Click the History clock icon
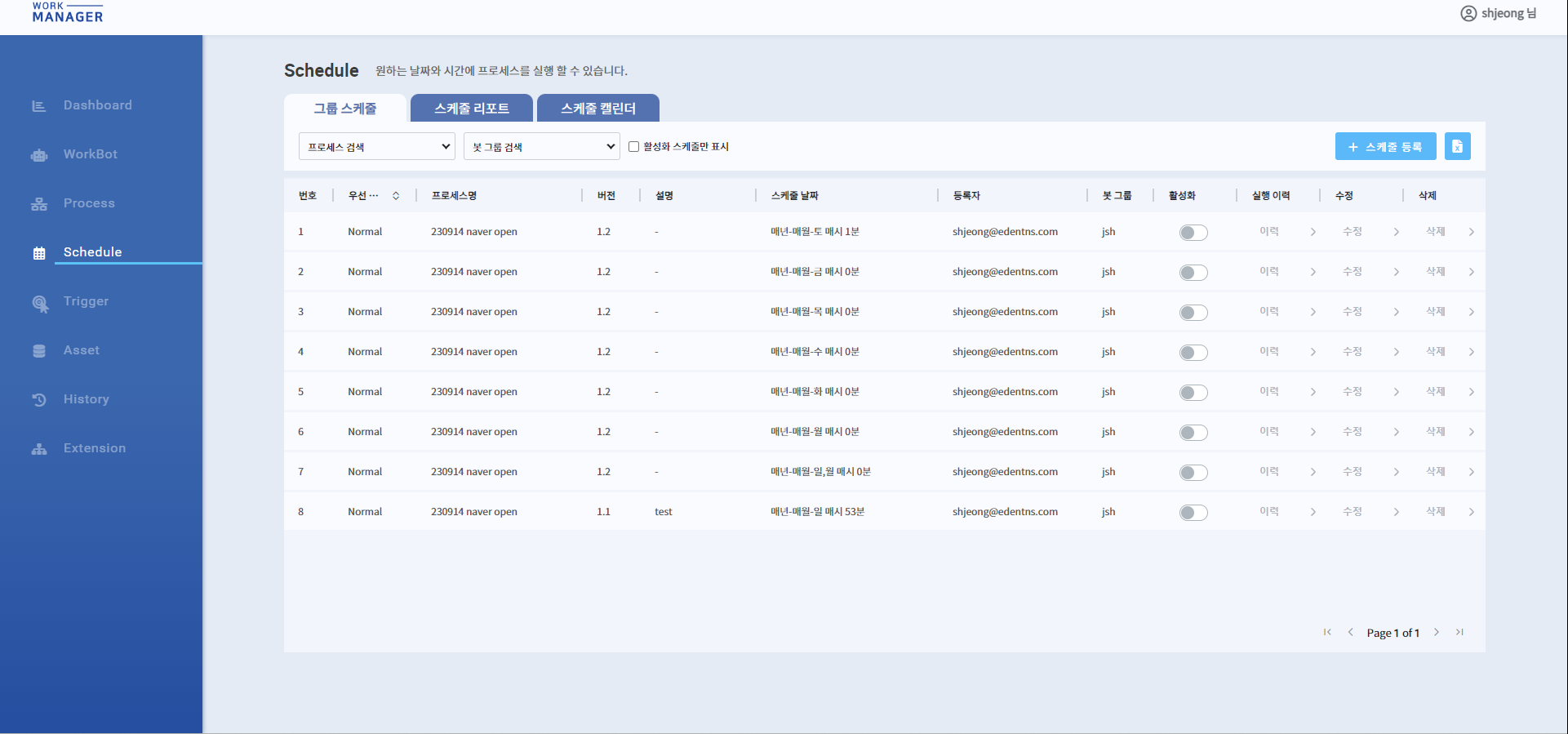Screen dimensions: 1568x734 pyautogui.click(x=38, y=400)
